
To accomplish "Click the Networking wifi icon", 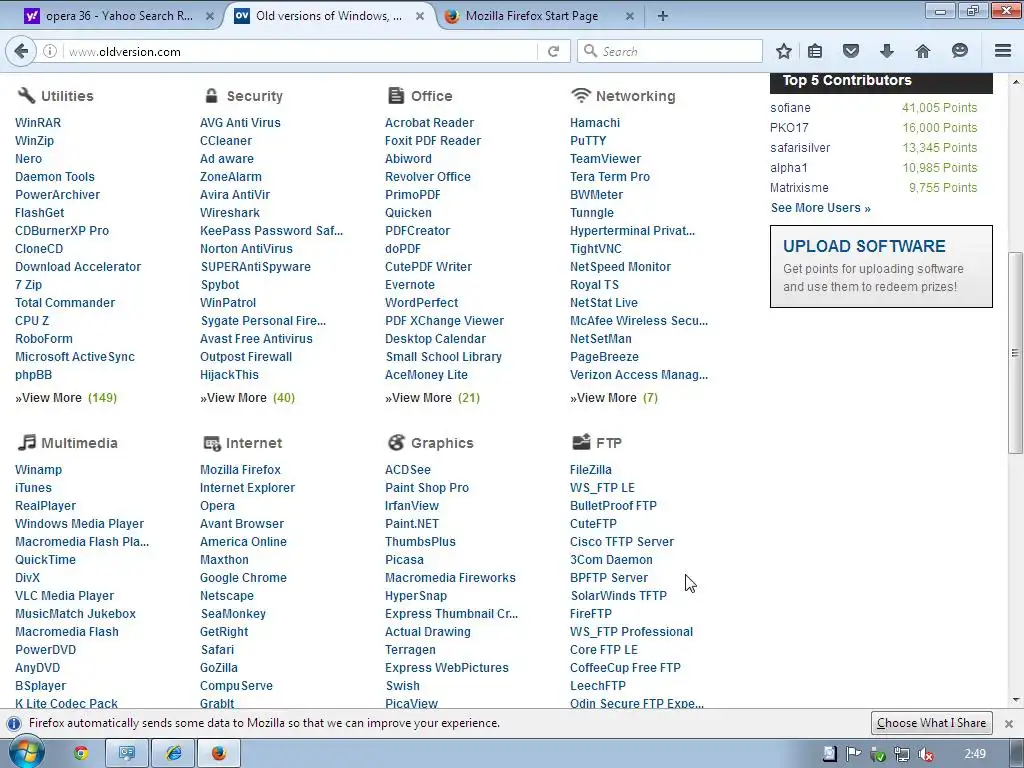I will [581, 95].
